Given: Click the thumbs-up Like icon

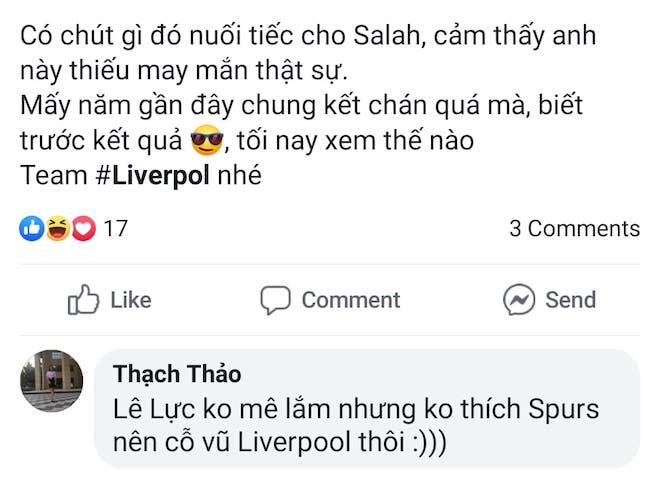Looking at the screenshot, I should click(84, 300).
